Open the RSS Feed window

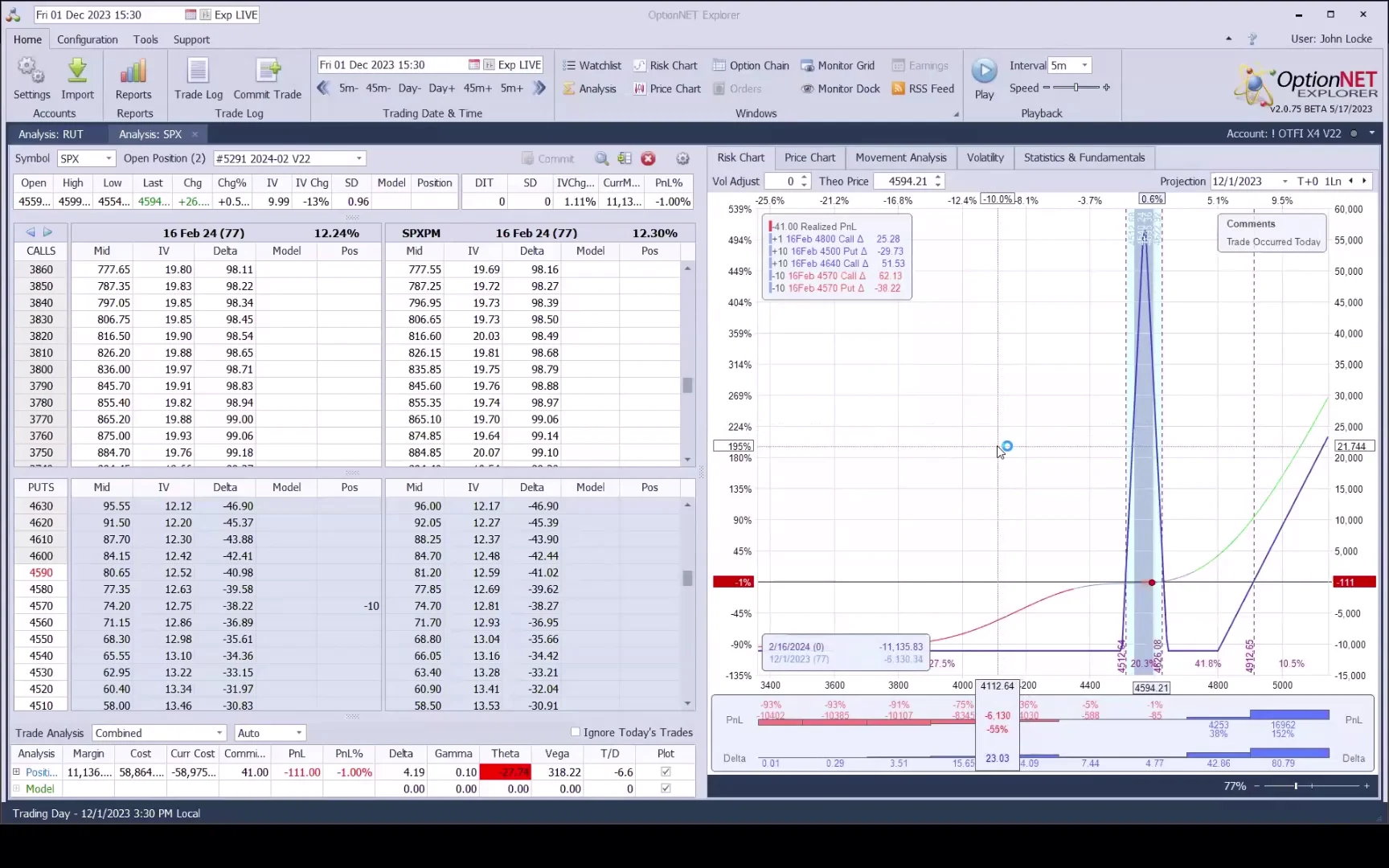[x=923, y=88]
